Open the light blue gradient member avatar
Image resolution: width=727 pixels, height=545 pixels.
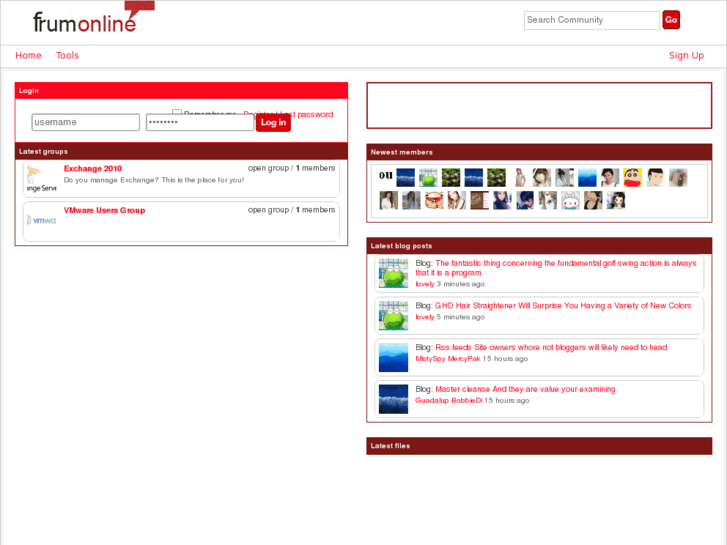587,178
